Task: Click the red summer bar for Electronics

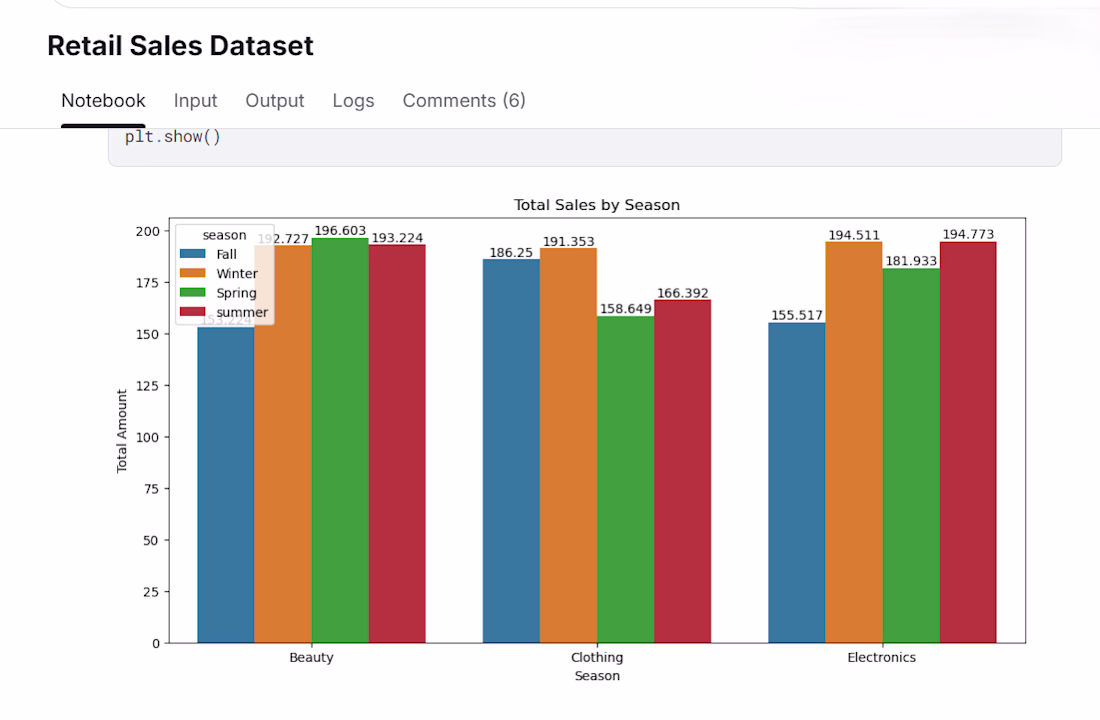Action: pyautogui.click(x=968, y=442)
